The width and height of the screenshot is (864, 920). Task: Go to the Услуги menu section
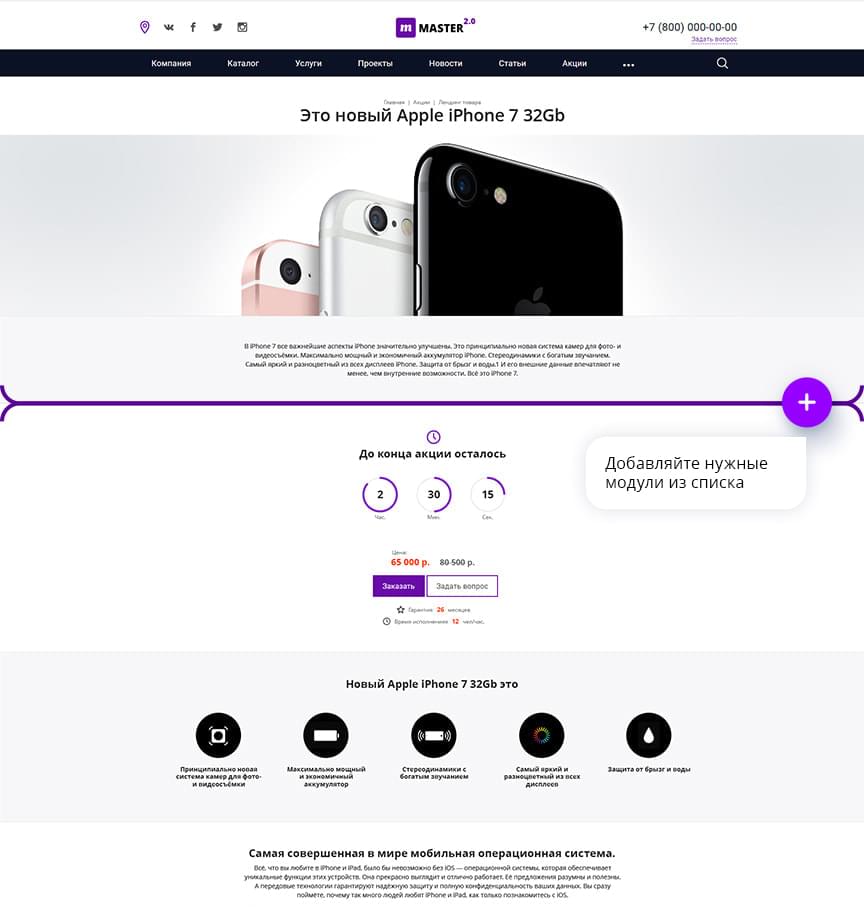[x=309, y=63]
